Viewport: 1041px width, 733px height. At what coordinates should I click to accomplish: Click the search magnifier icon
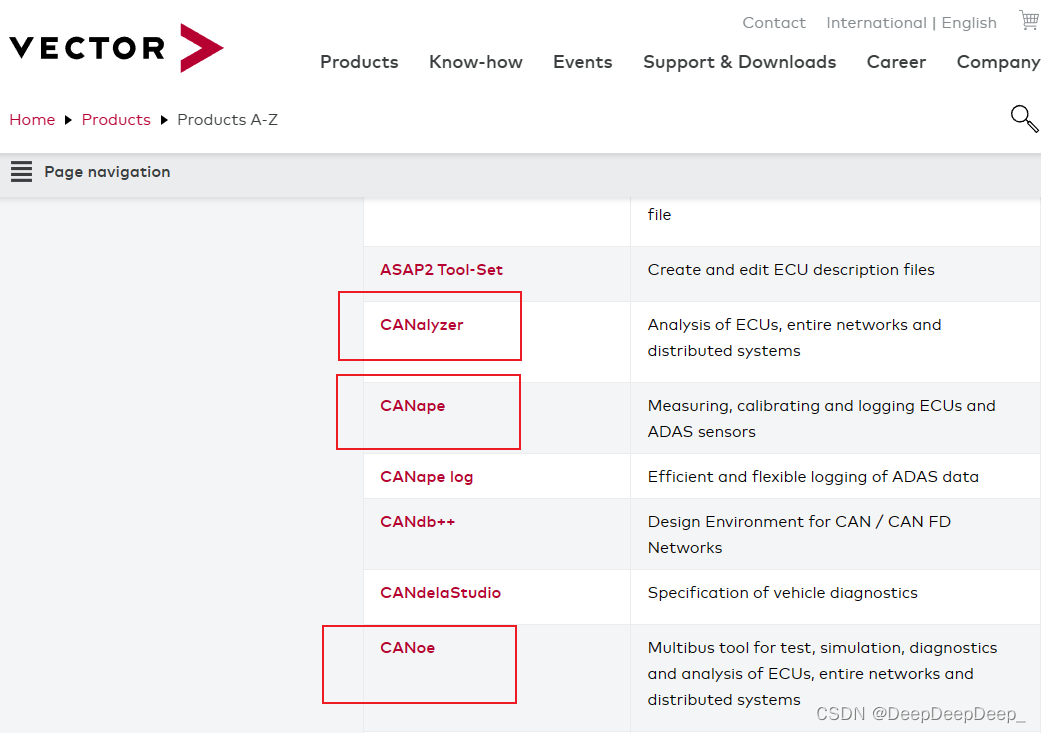click(1024, 119)
